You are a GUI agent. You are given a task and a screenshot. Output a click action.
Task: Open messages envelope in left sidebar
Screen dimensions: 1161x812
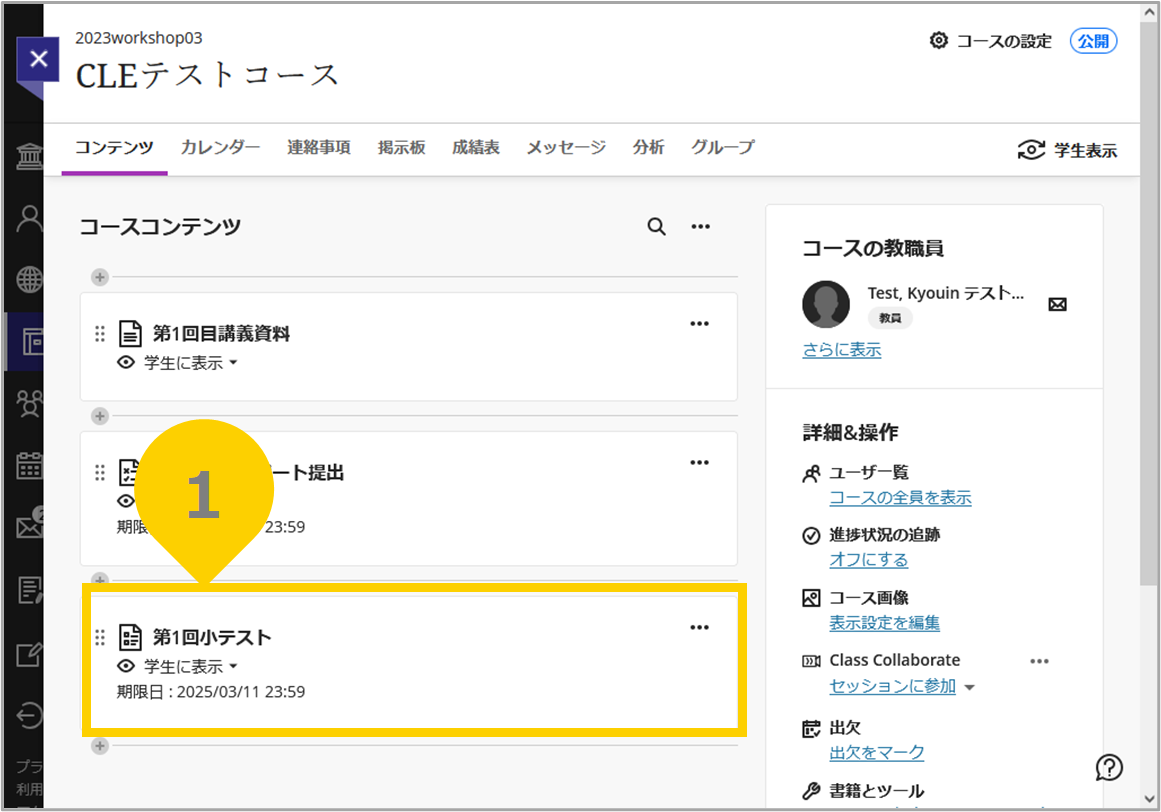tap(30, 526)
